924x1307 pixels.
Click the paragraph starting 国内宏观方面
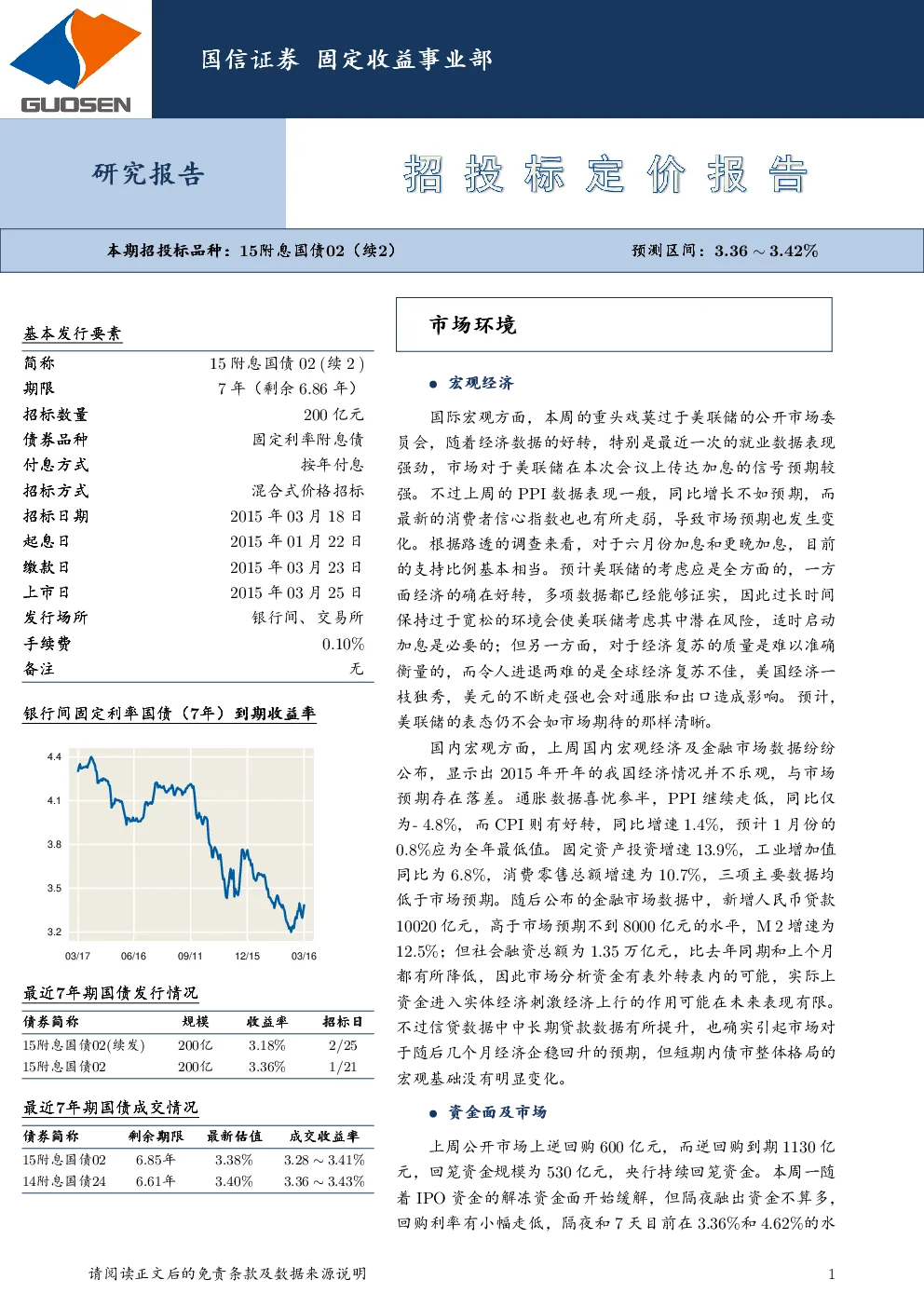[616, 913]
